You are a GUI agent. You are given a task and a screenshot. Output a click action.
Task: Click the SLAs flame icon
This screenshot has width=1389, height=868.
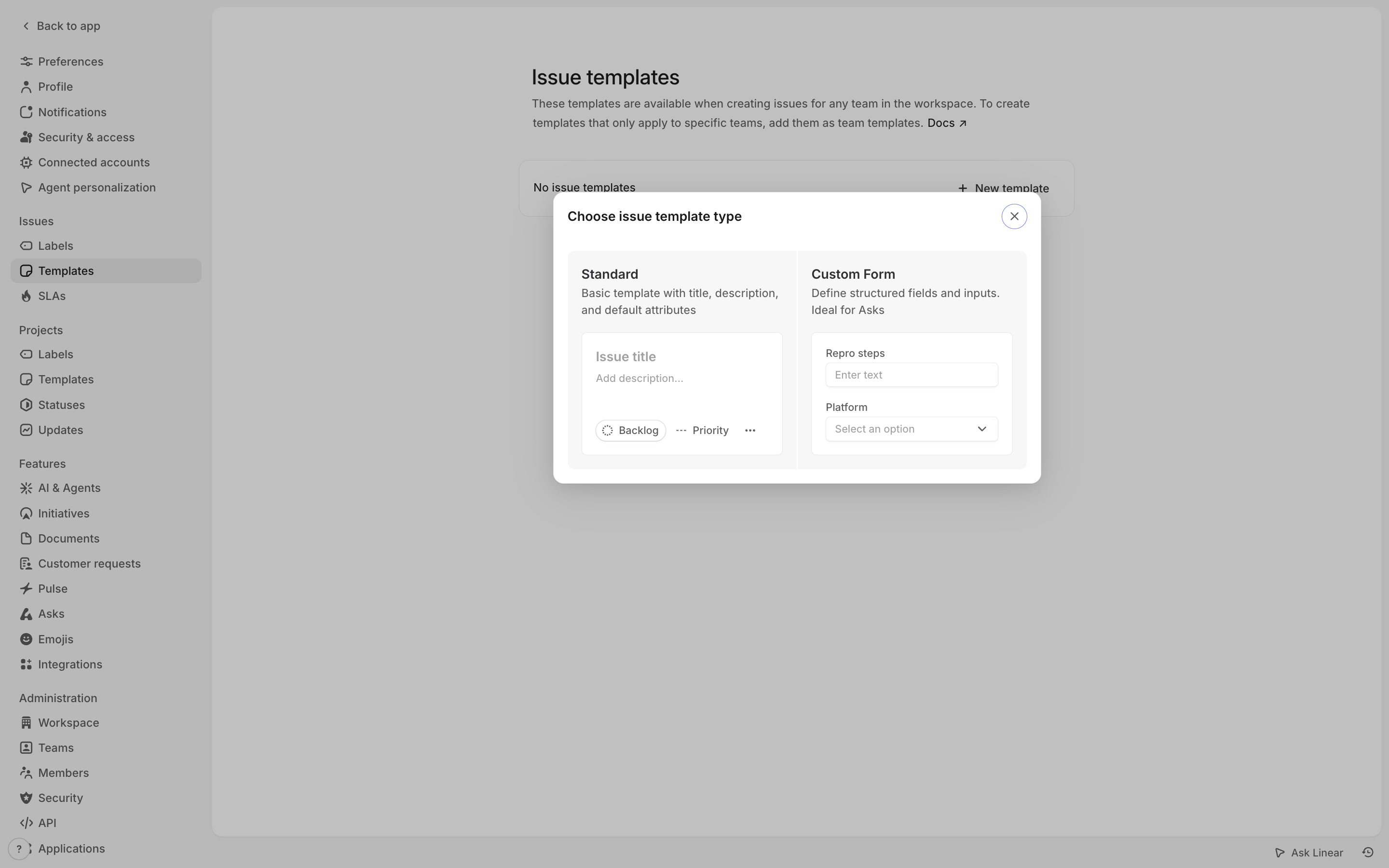(26, 296)
